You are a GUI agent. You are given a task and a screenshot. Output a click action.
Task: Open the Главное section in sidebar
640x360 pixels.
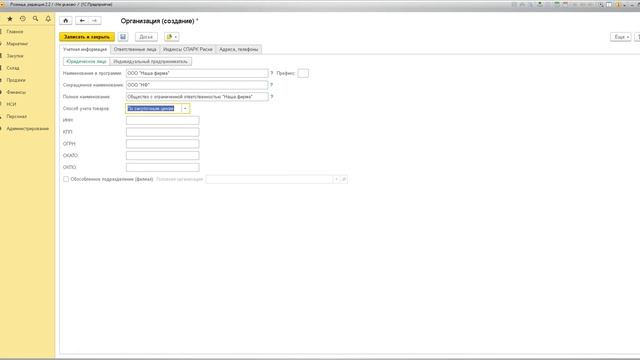15,31
